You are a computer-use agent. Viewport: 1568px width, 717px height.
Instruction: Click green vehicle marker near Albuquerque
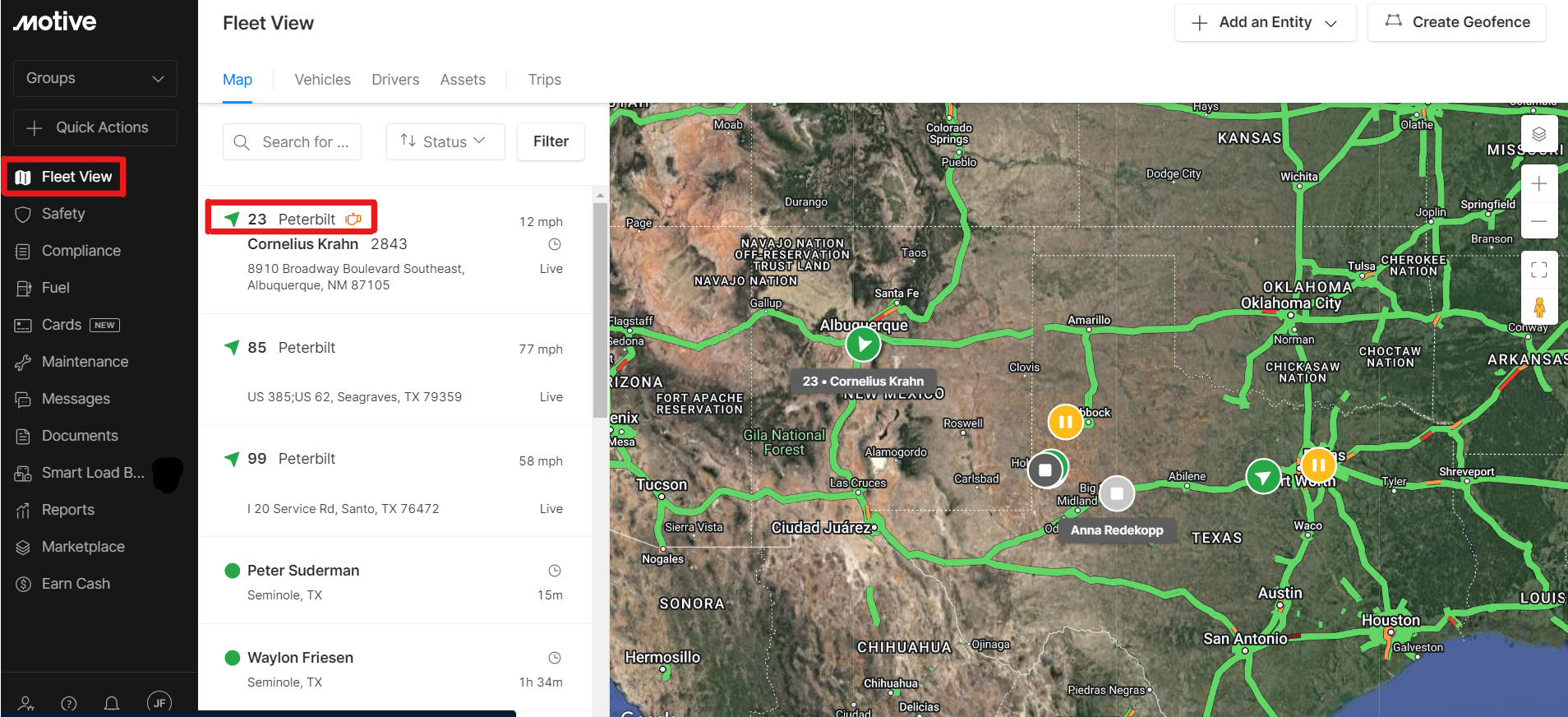point(863,344)
